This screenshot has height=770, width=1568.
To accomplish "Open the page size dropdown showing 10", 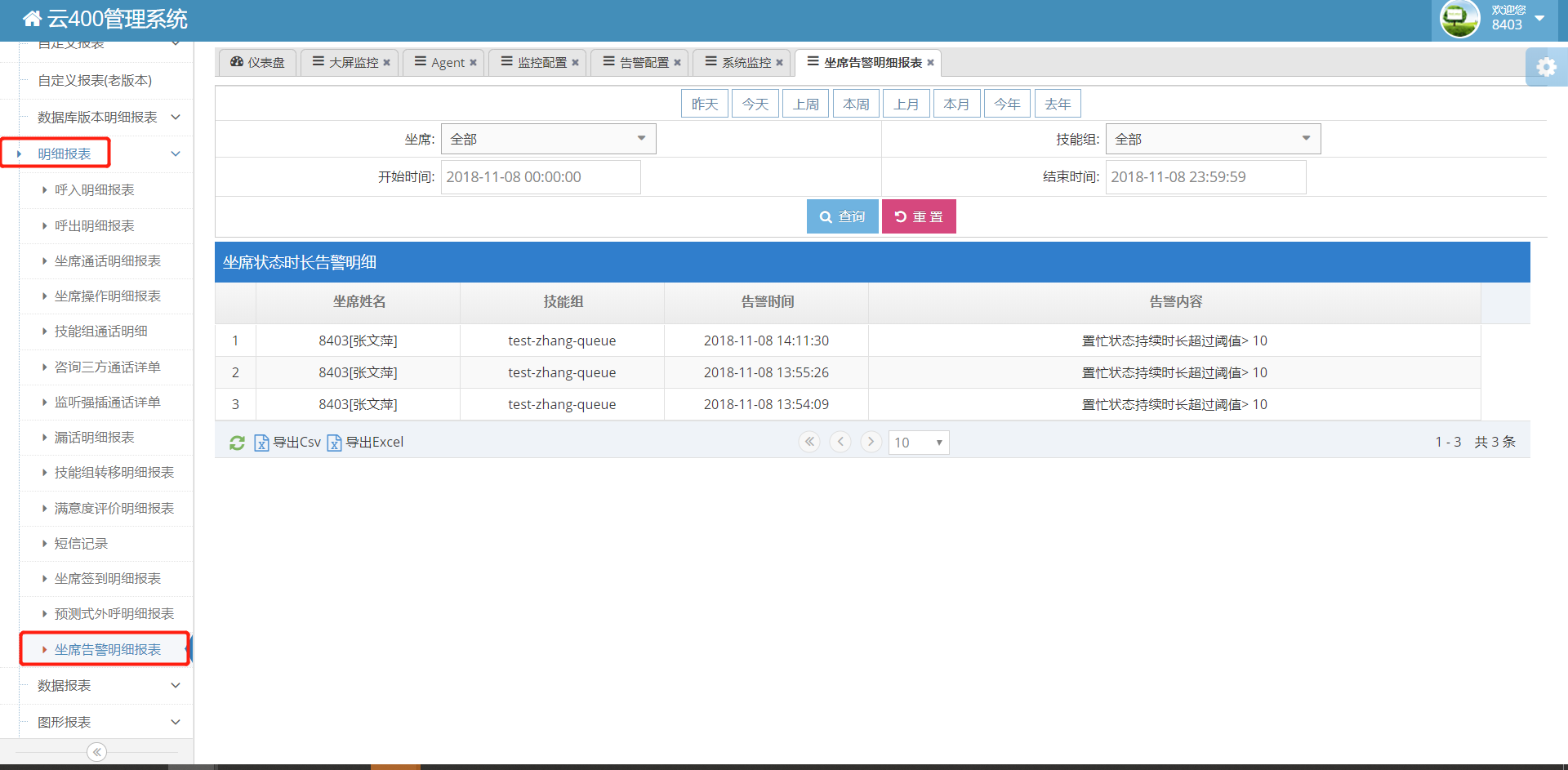I will [919, 443].
